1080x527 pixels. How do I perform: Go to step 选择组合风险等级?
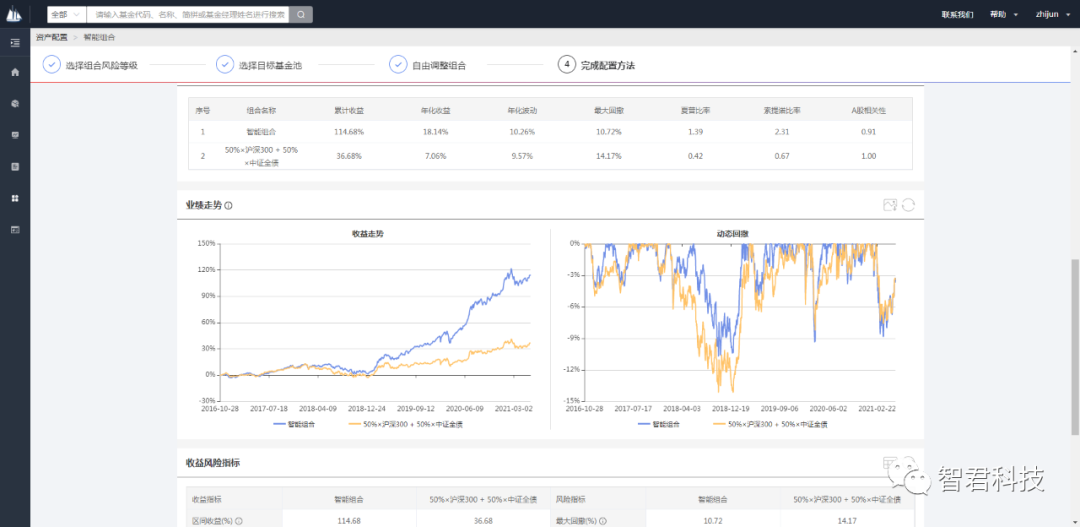point(102,65)
